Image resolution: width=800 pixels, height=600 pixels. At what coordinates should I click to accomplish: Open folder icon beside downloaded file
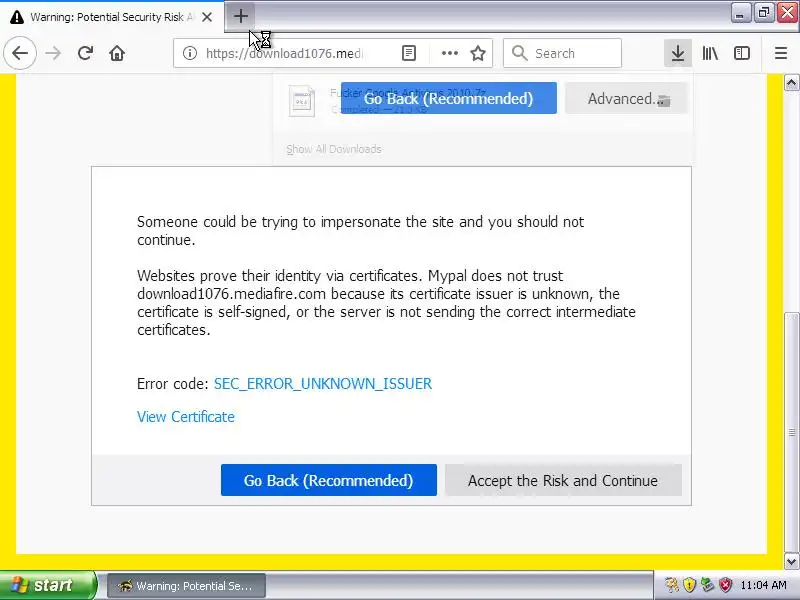(x=663, y=101)
